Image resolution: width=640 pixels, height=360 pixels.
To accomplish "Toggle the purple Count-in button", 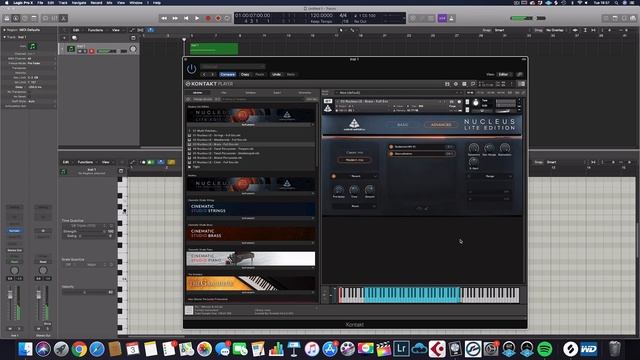I will pos(442,18).
